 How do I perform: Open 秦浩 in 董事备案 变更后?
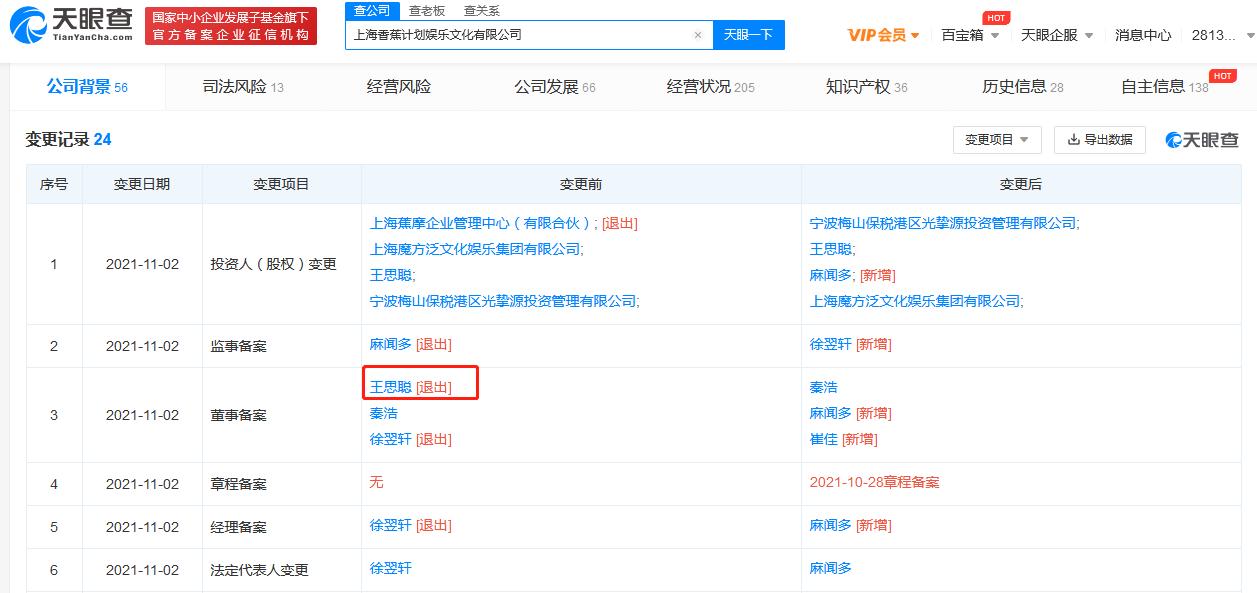[823, 387]
